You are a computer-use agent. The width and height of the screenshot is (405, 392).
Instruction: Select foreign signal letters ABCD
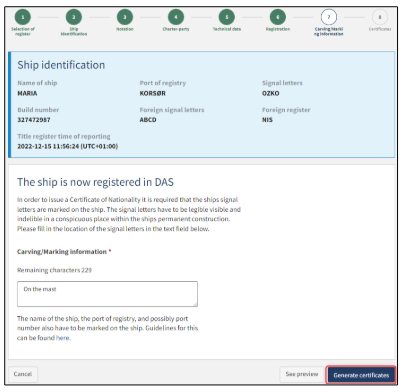[x=148, y=120]
